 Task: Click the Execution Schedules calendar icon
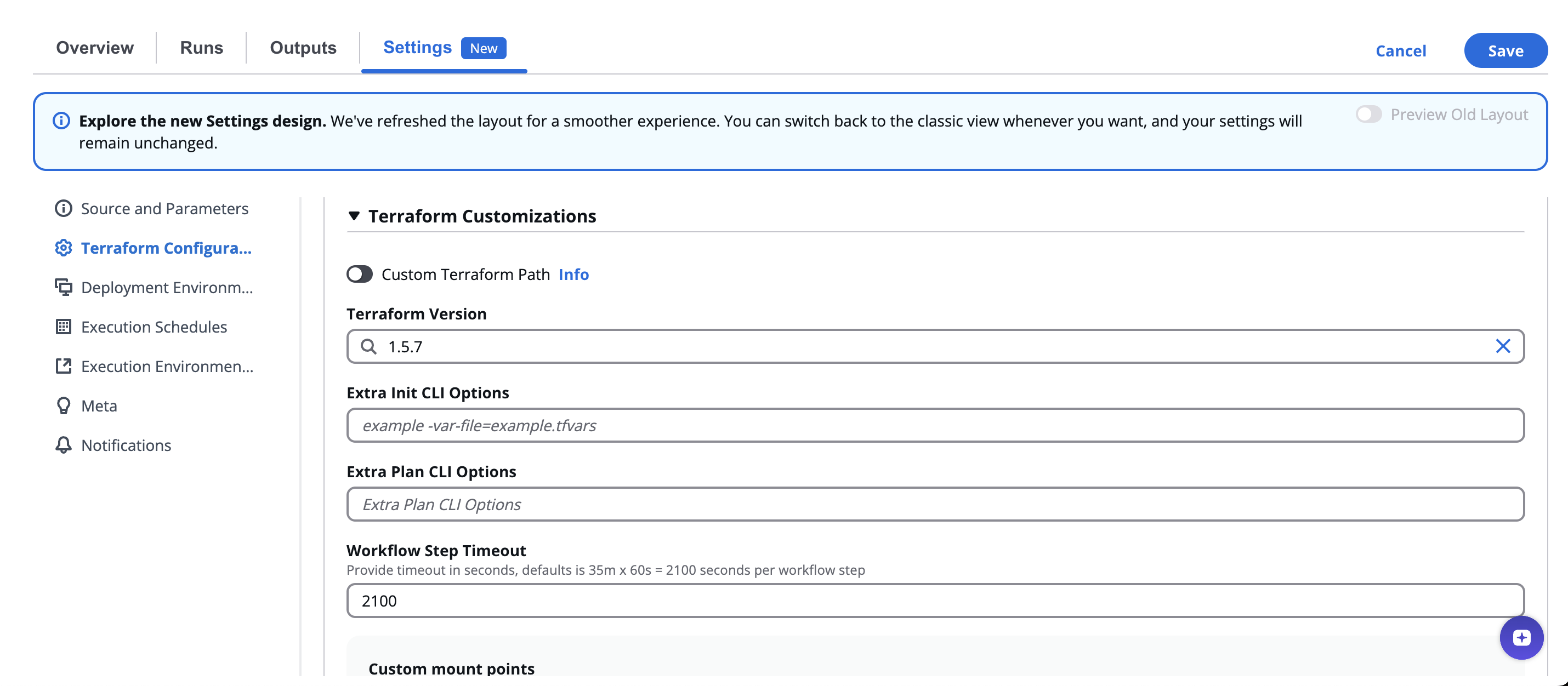(x=63, y=327)
